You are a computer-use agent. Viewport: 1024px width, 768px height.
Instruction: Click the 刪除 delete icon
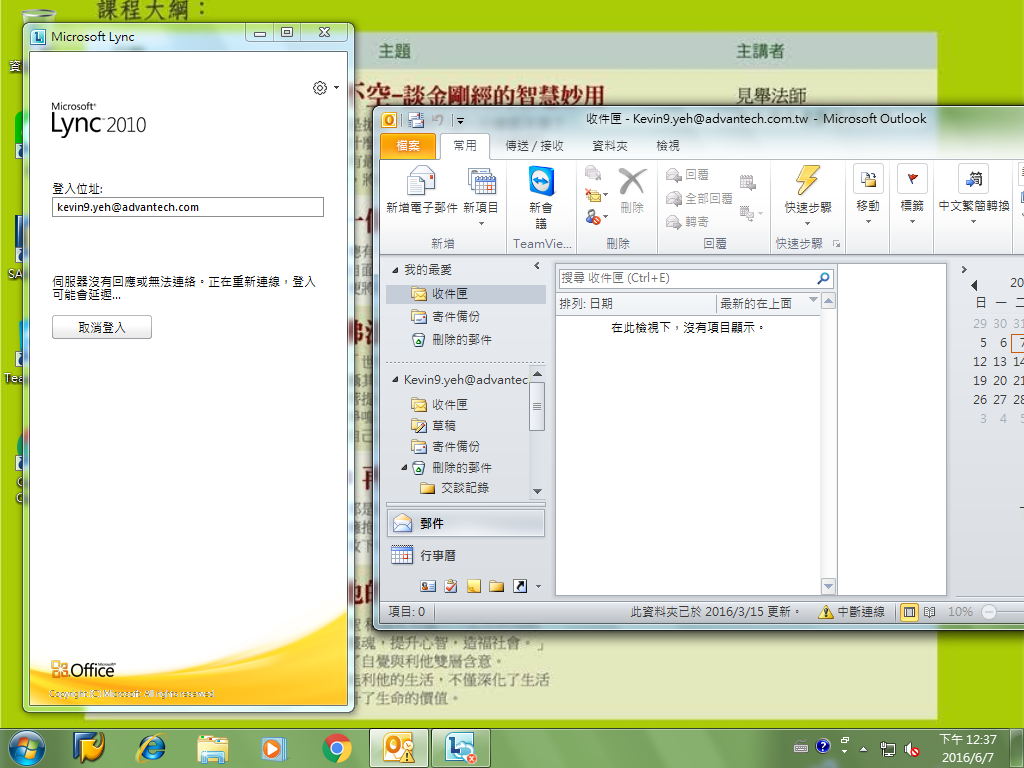click(x=632, y=191)
